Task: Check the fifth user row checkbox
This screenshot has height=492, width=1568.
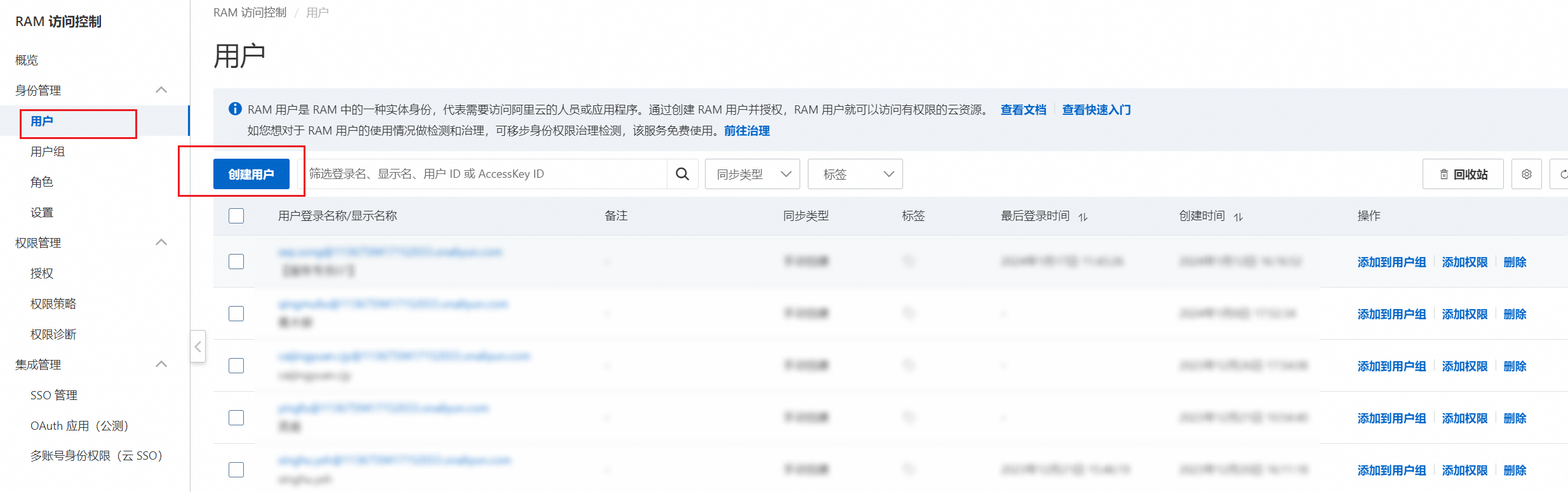Action: click(x=236, y=470)
